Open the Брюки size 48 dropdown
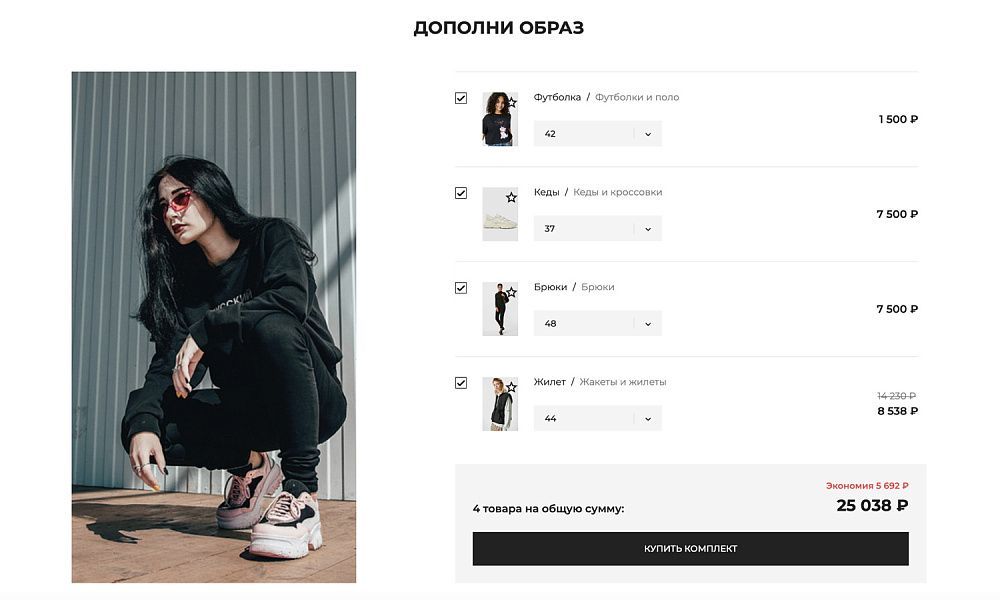Viewport: 1000px width, 600px height. pos(597,323)
